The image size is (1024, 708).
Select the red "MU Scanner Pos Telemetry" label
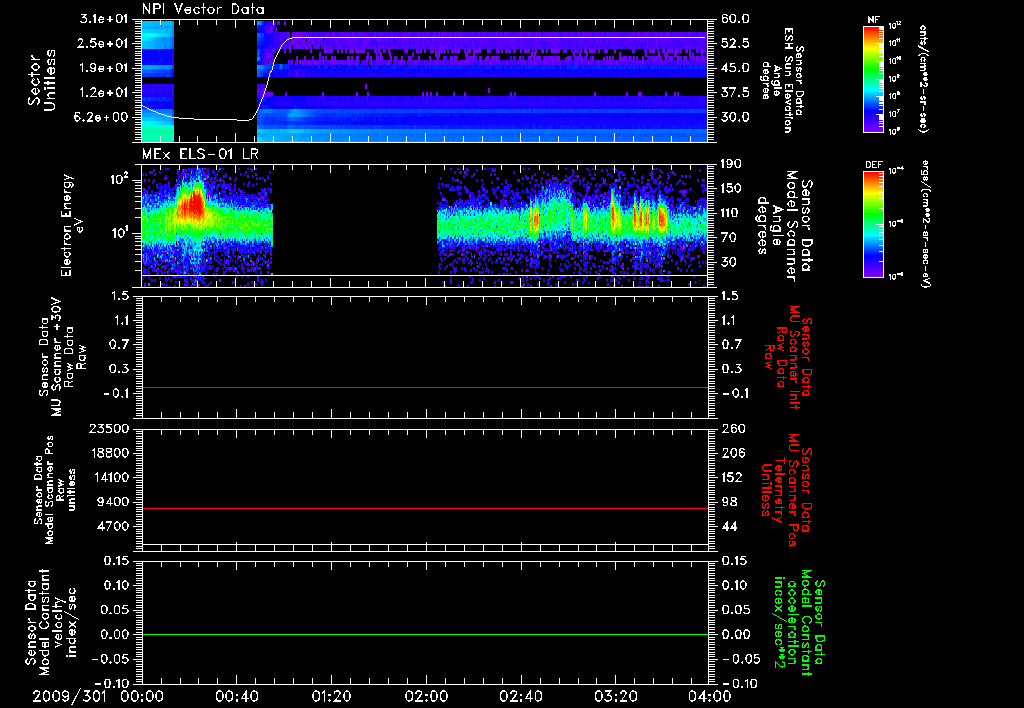tap(786, 490)
